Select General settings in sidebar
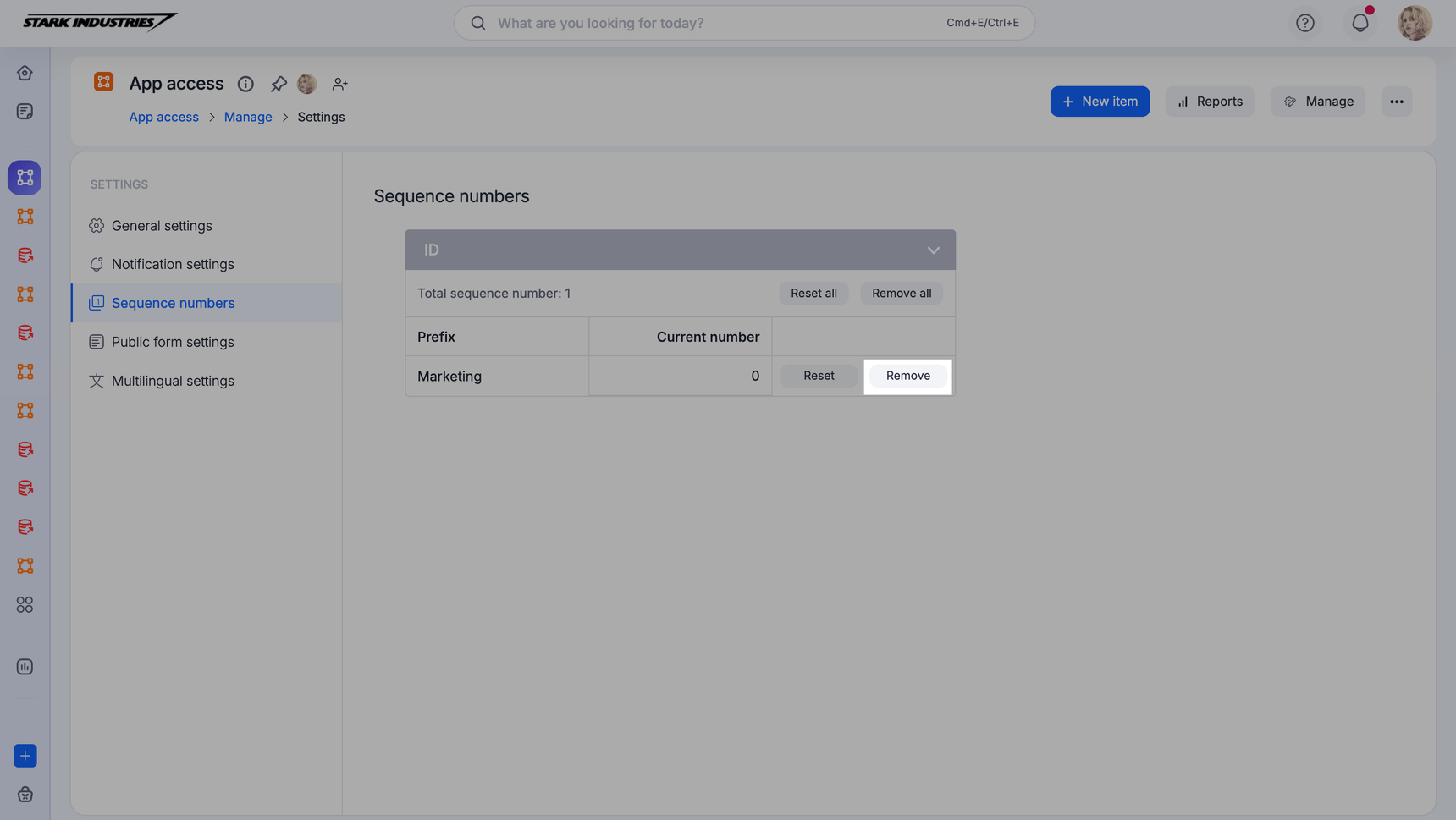 [x=162, y=226]
